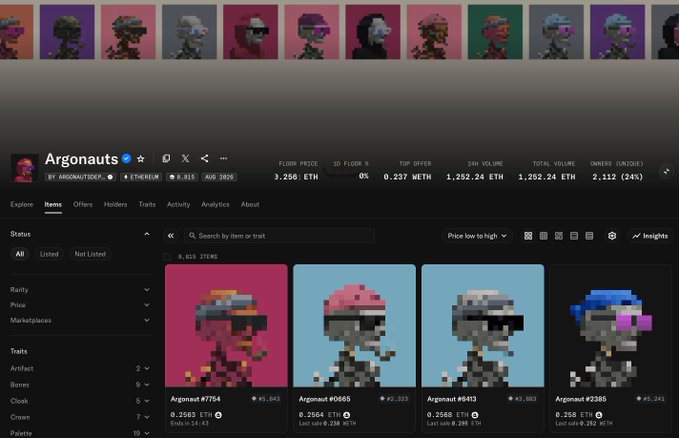Click the seller icon next to 0.2568 ETH
The width and height of the screenshot is (679, 438).
(x=475, y=415)
